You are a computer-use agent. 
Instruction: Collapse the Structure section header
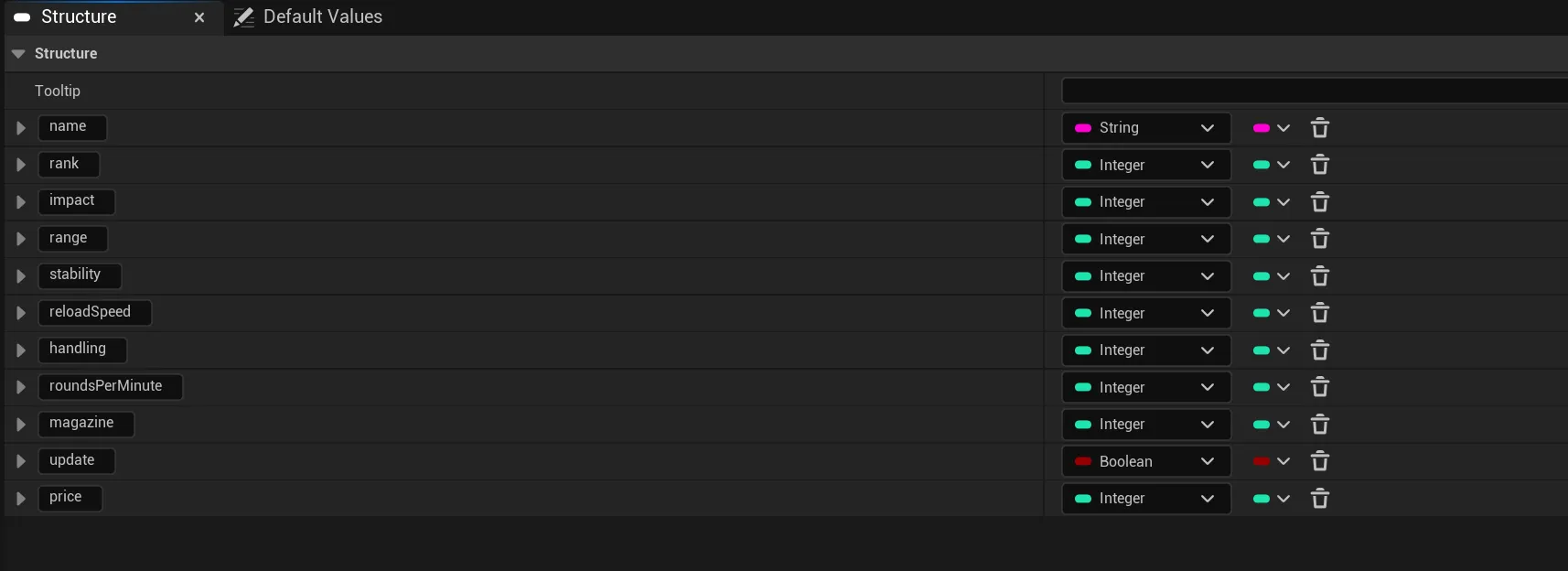(18, 54)
